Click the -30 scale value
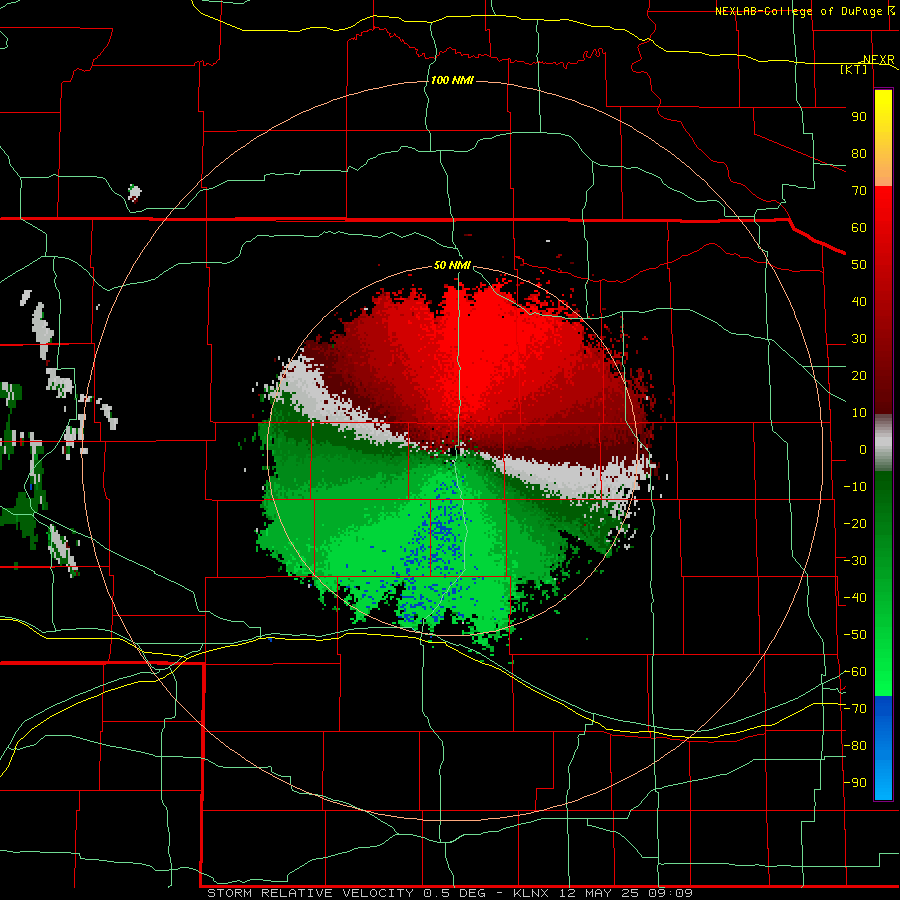 pyautogui.click(x=855, y=561)
